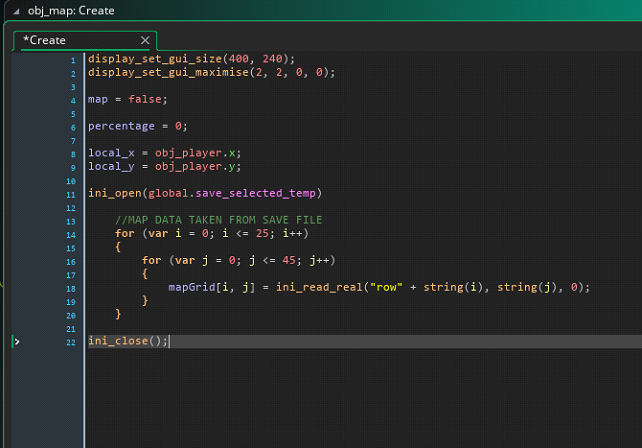Click the outer for loop with i <= 25
This screenshot has height=448, width=642.
(212, 233)
